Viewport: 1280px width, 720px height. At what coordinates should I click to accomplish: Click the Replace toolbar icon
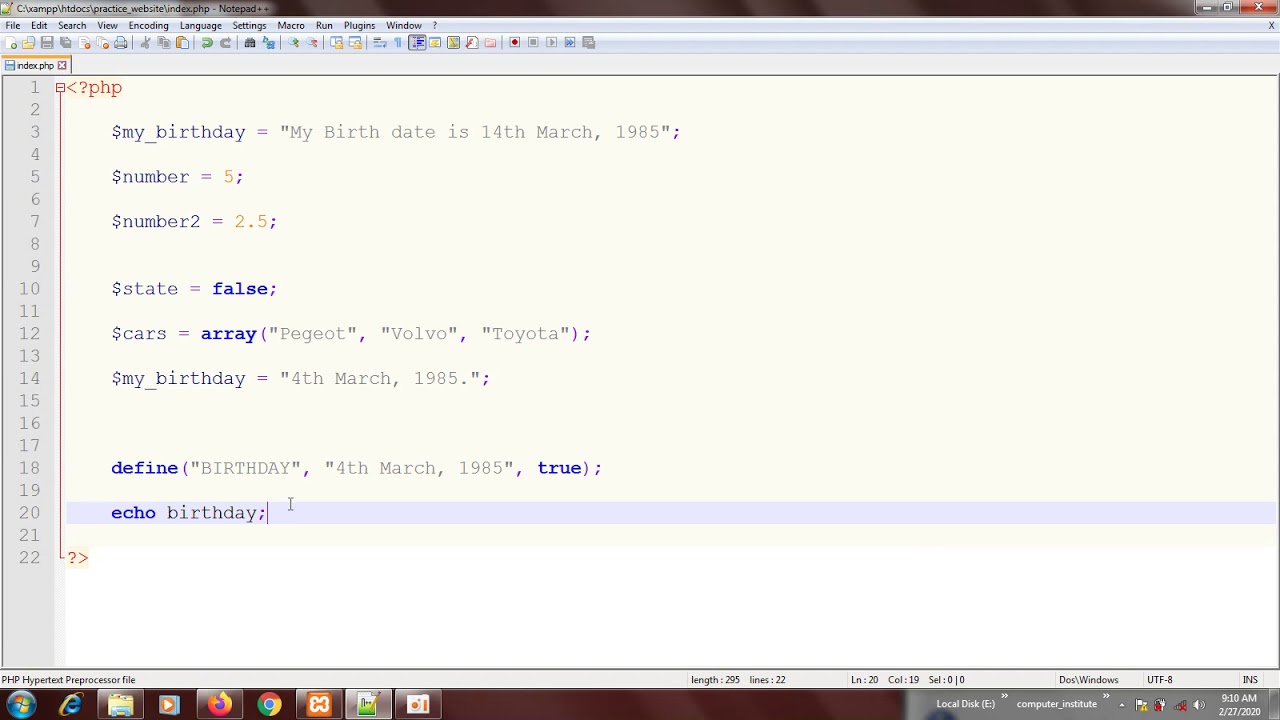(x=269, y=42)
